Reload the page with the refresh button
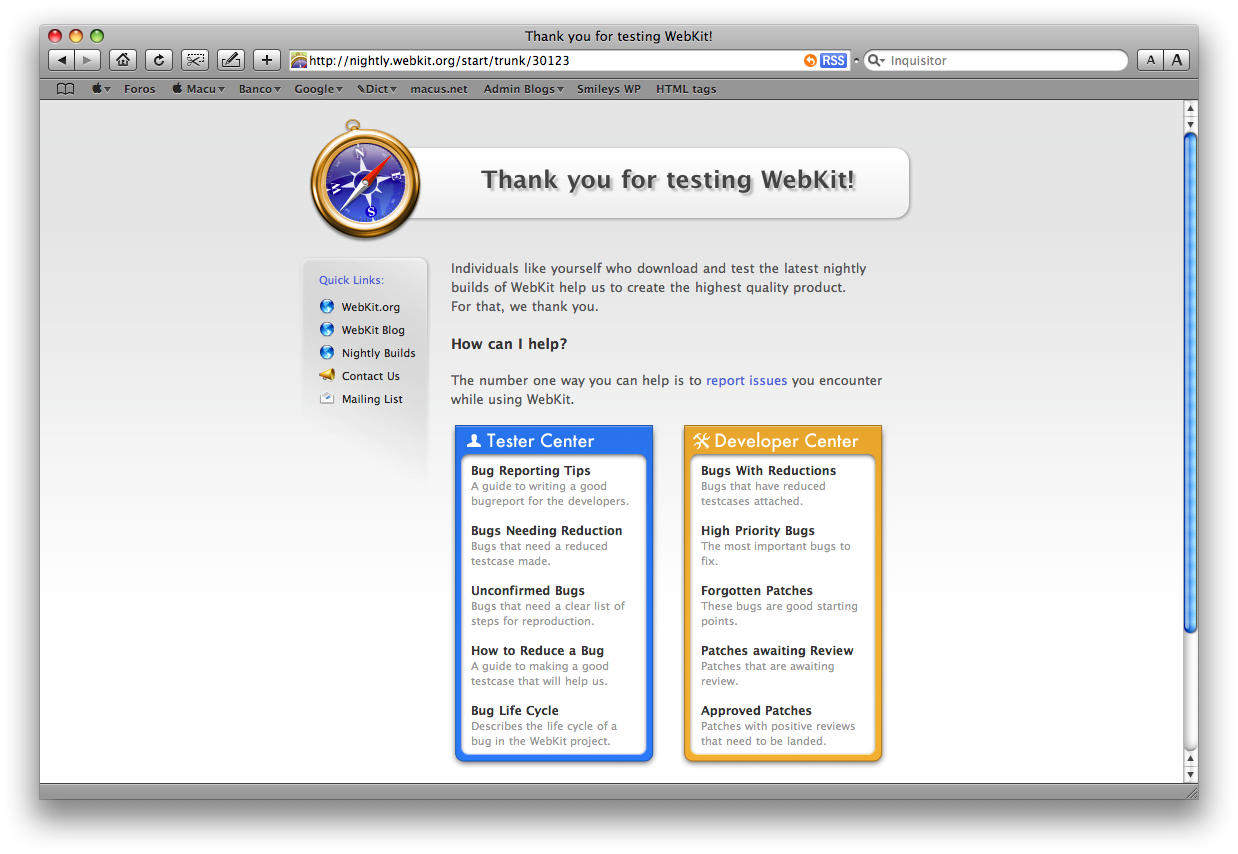Image resolution: width=1238 pixels, height=854 pixels. (158, 60)
